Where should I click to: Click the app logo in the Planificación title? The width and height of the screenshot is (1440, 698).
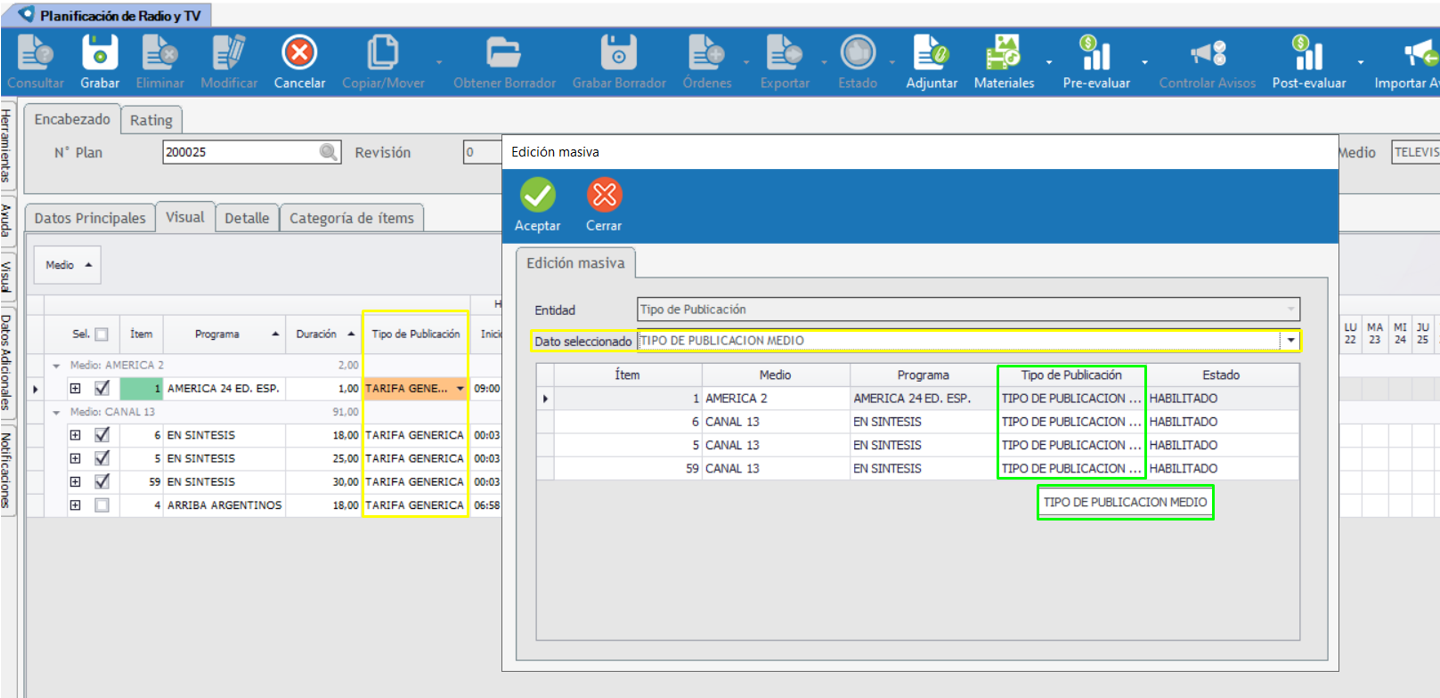coord(27,15)
